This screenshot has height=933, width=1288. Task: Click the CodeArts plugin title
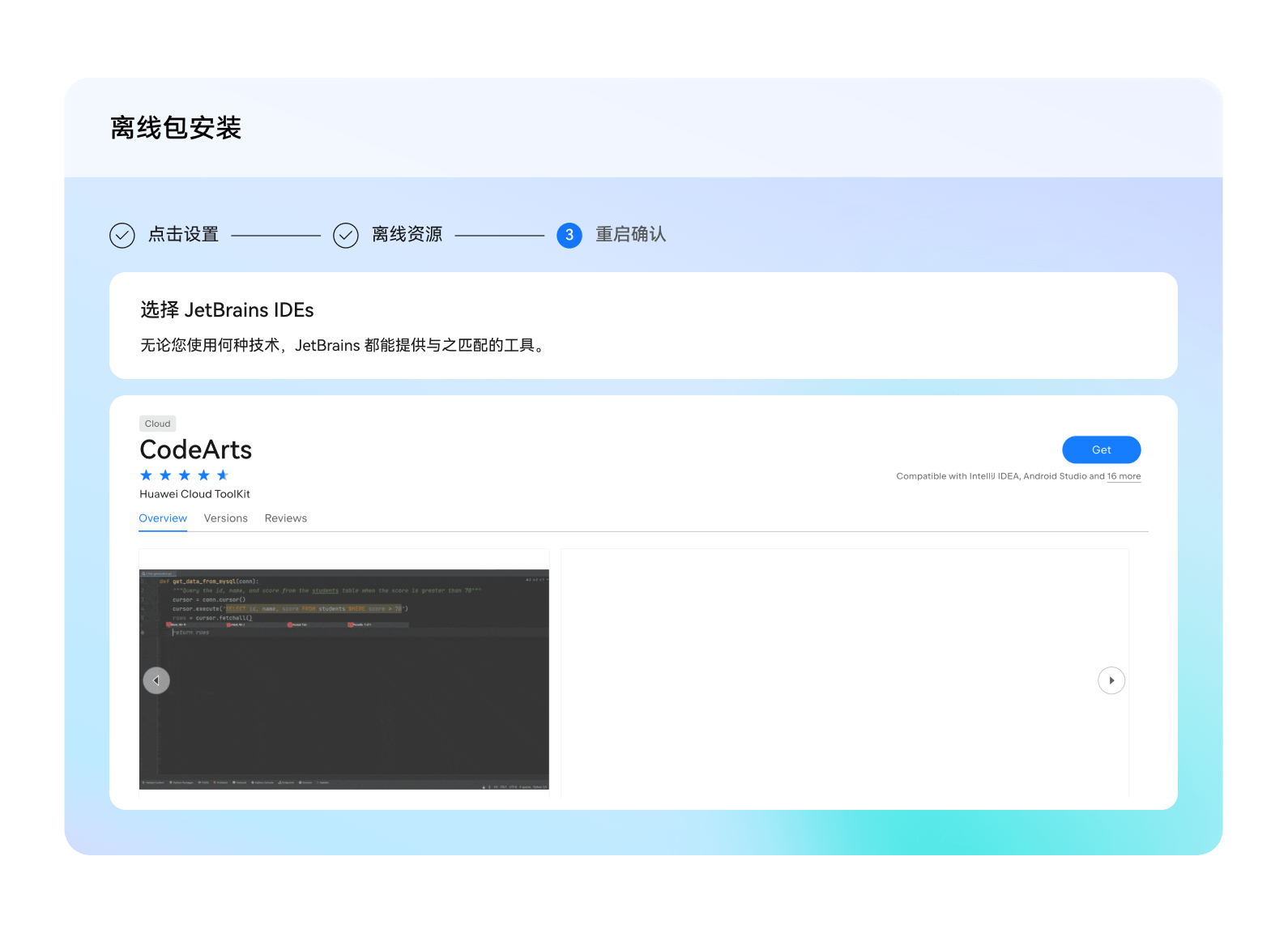pyautogui.click(x=196, y=449)
